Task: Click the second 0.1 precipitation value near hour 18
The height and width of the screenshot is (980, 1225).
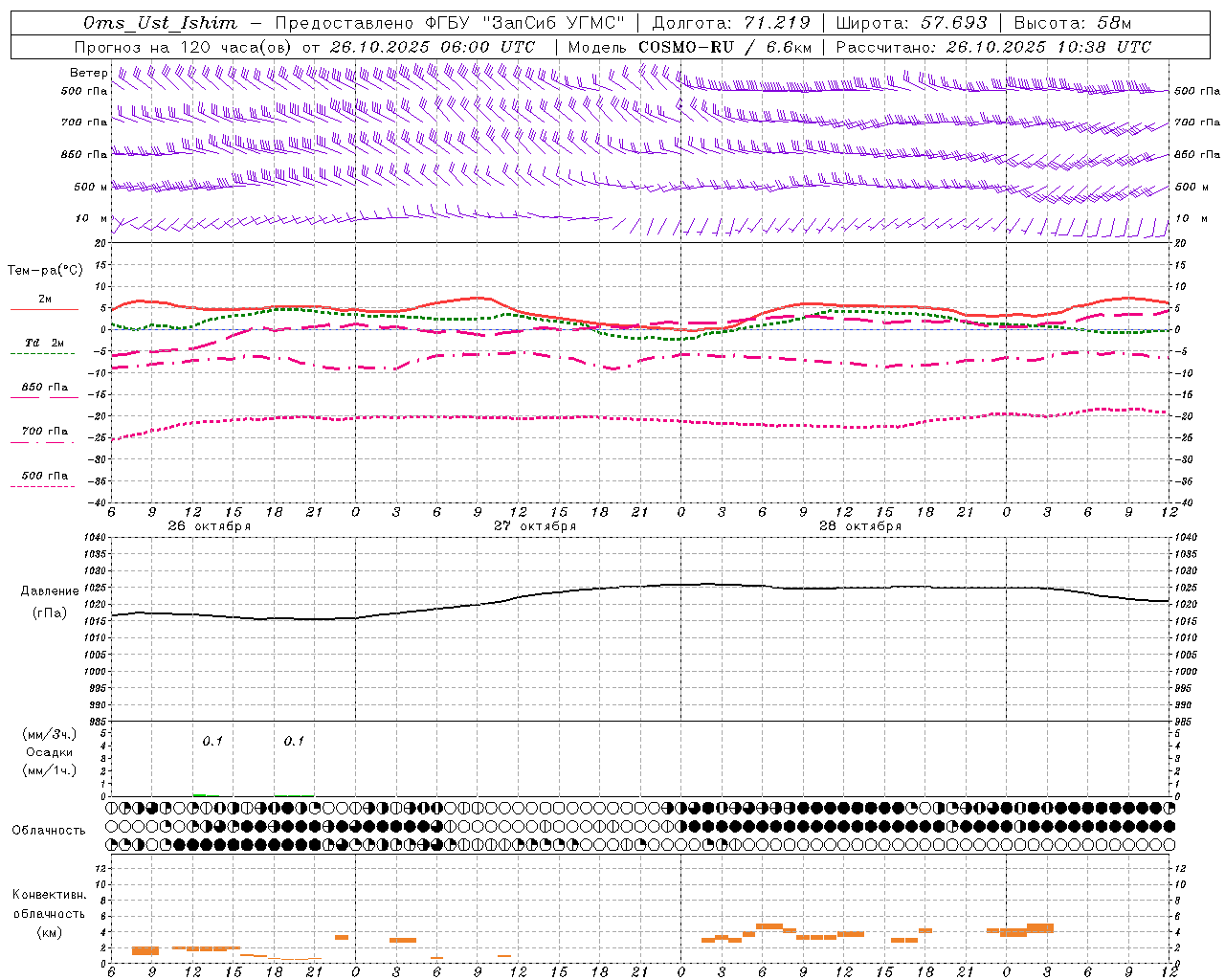Action: [x=294, y=741]
